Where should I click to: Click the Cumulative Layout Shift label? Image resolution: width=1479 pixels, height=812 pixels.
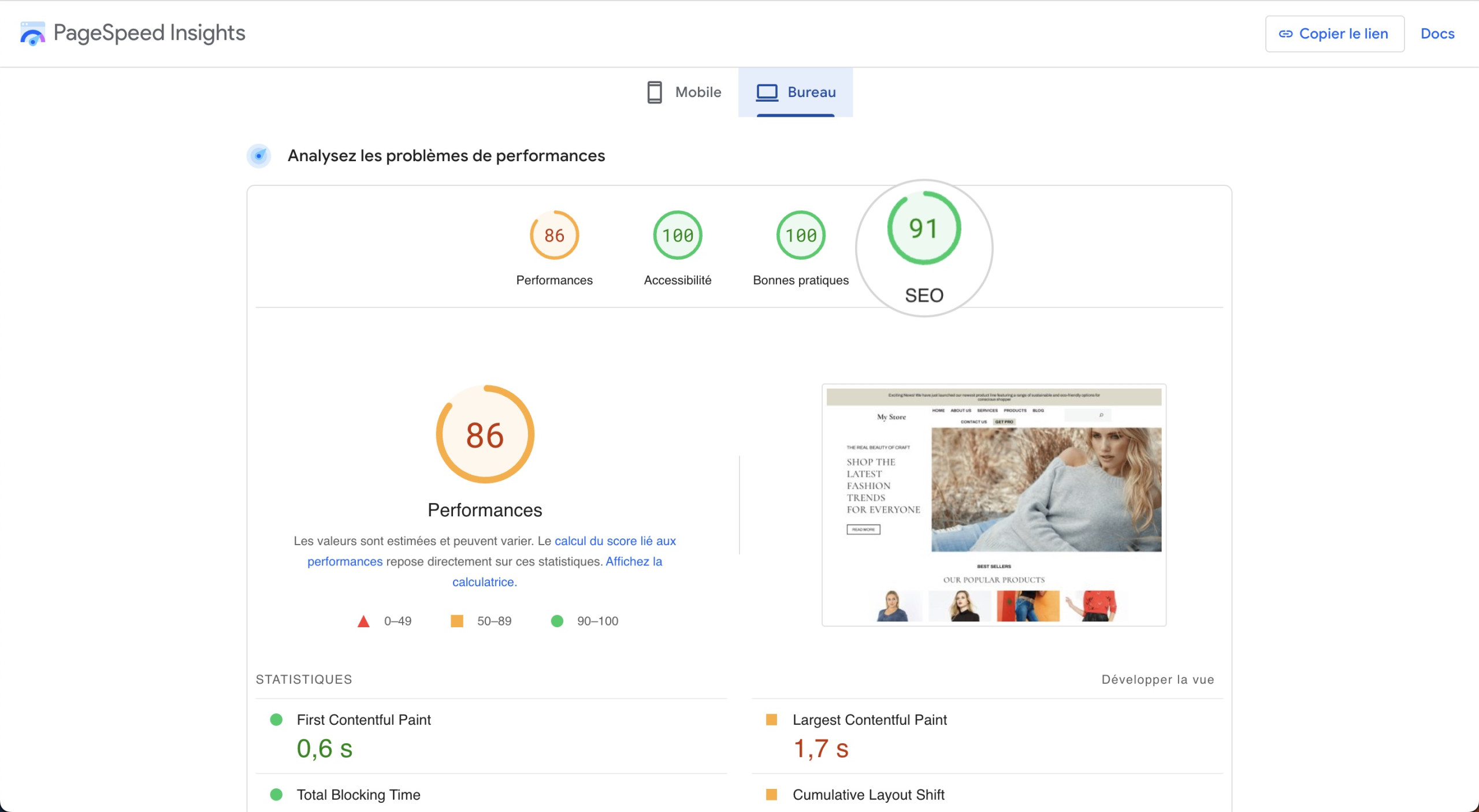868,795
